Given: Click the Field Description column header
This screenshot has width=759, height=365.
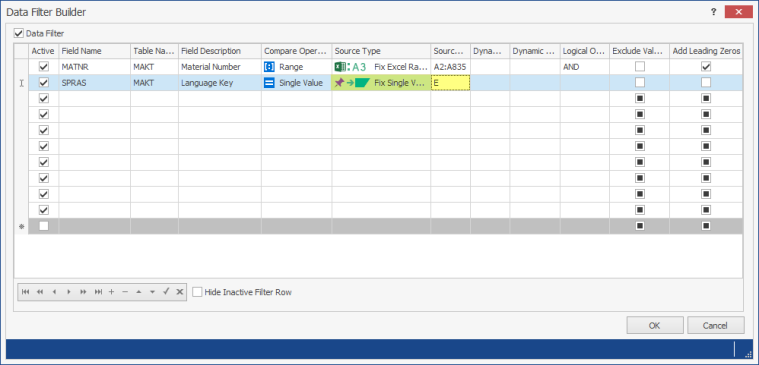Looking at the screenshot, I should 220,51.
